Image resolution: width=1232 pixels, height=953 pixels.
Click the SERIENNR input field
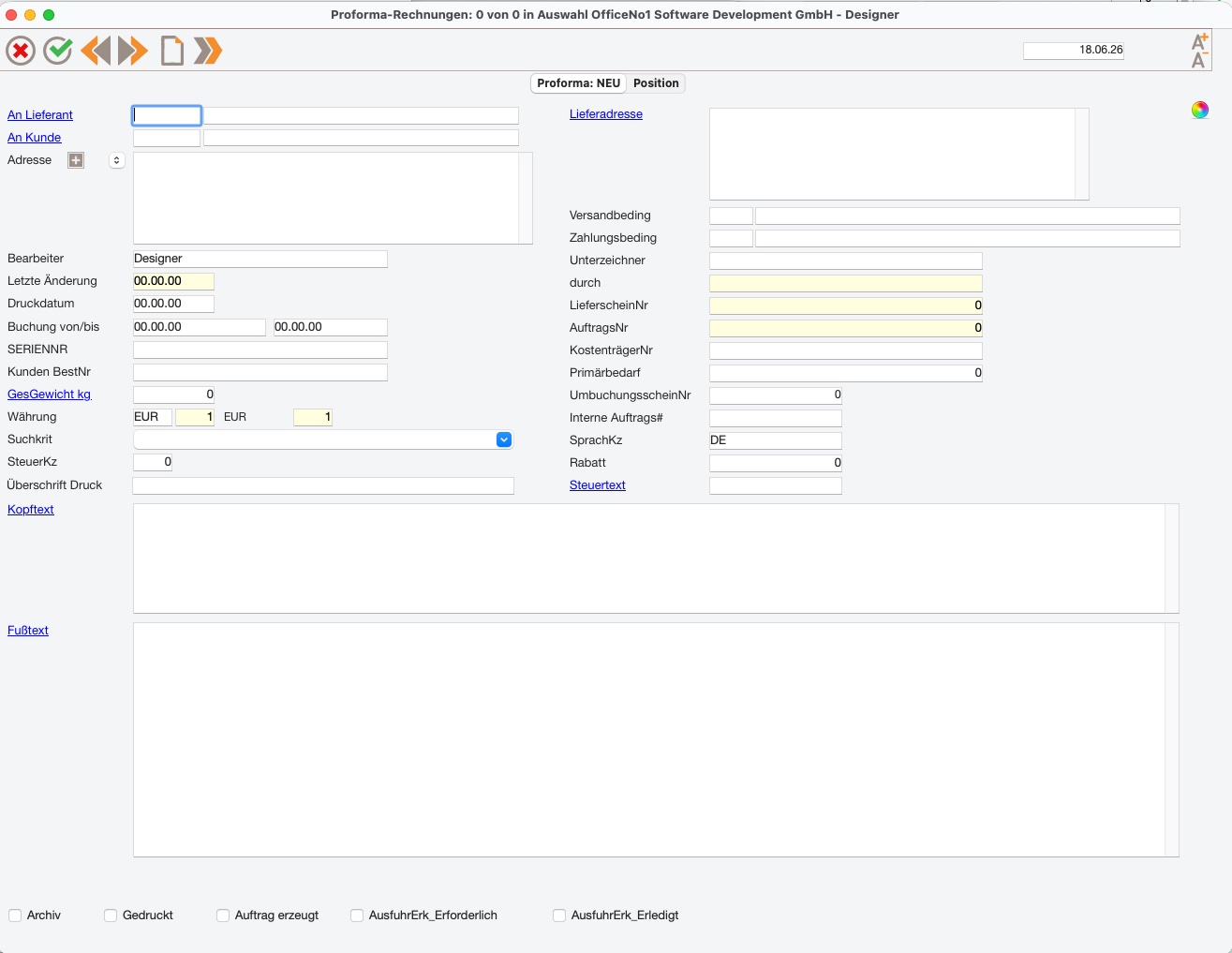coord(260,350)
